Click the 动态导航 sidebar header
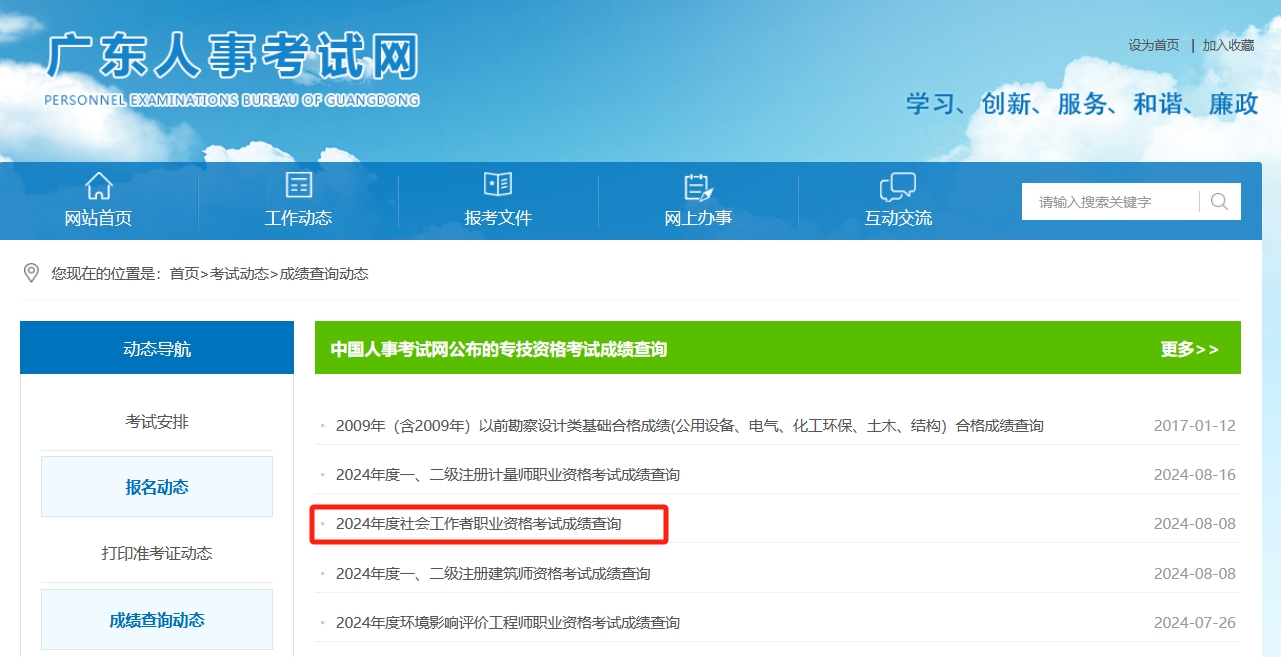The image size is (1281, 657). pos(157,349)
